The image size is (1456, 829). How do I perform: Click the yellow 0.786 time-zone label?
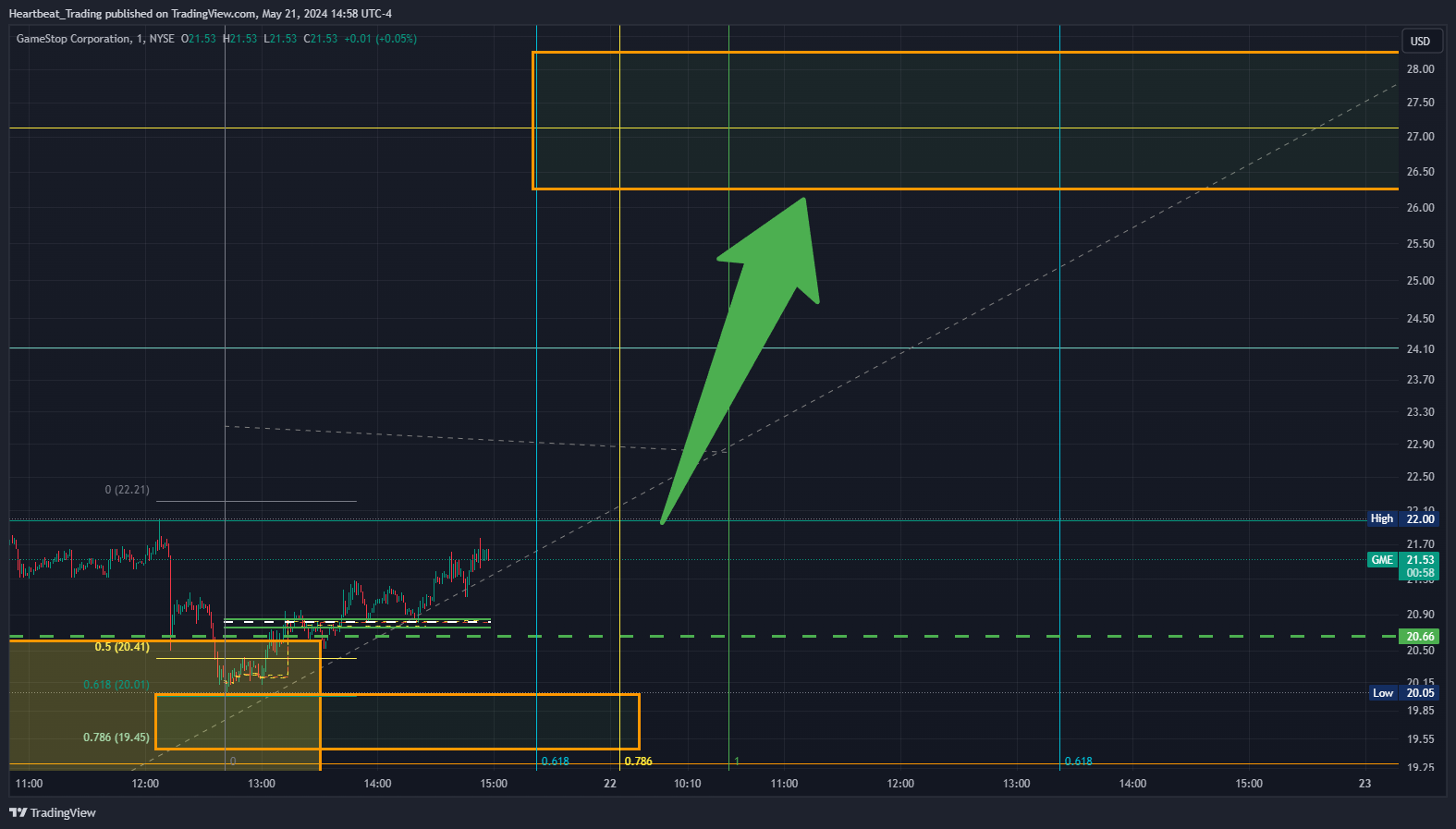638,762
